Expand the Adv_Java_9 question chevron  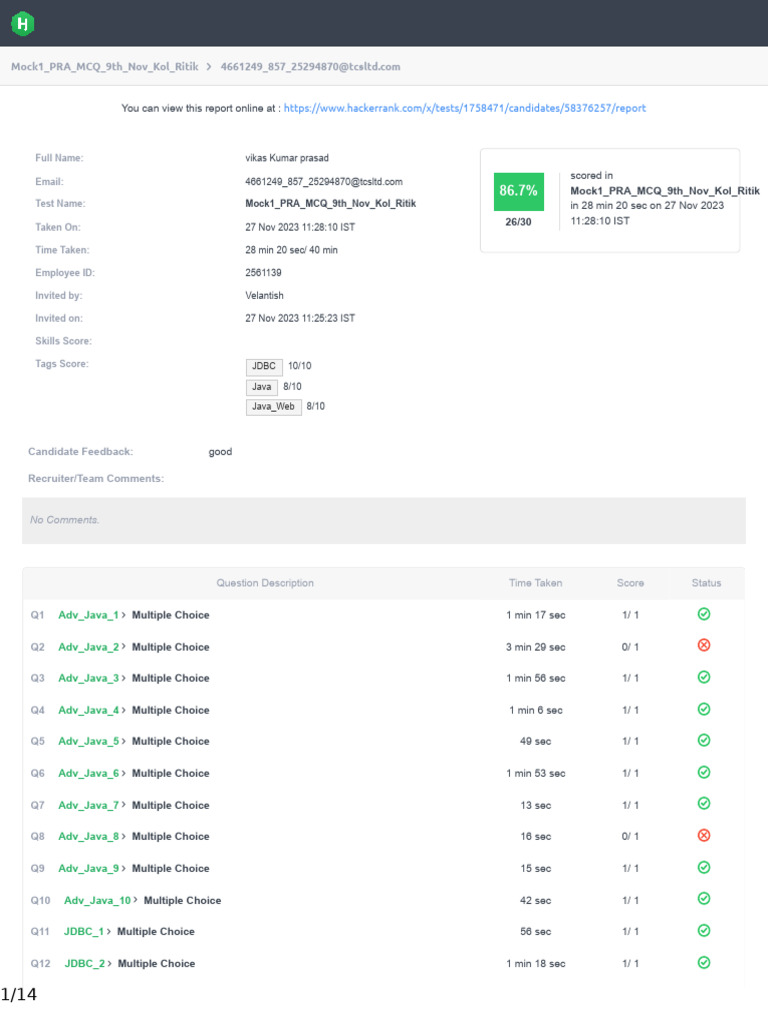(x=124, y=868)
